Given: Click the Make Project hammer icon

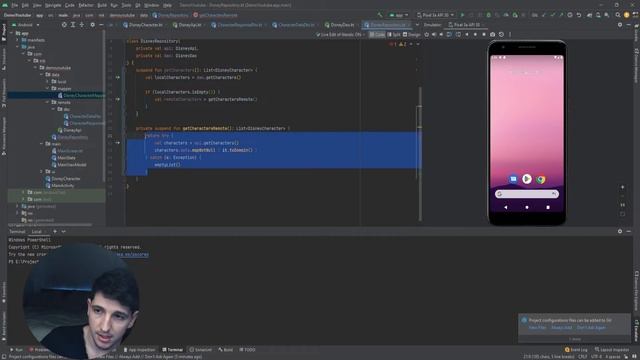Looking at the screenshot, I should tap(380, 15).
